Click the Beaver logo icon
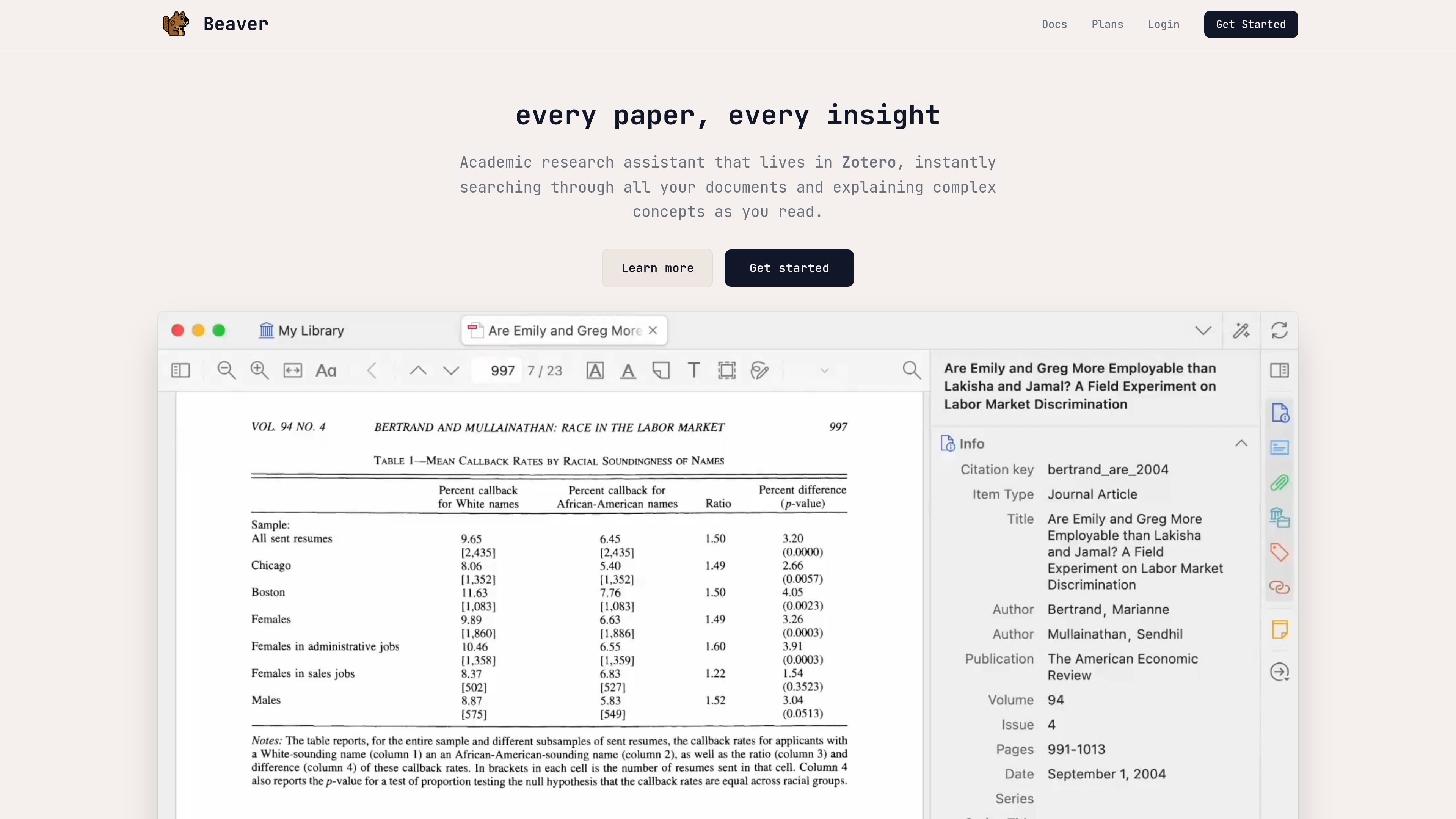 [176, 24]
